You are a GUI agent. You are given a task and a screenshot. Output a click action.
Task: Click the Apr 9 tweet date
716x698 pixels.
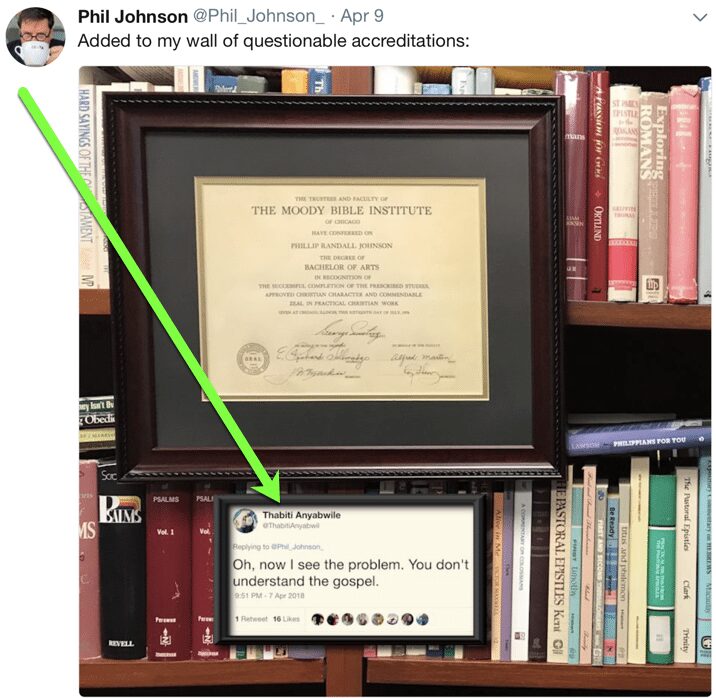point(362,16)
